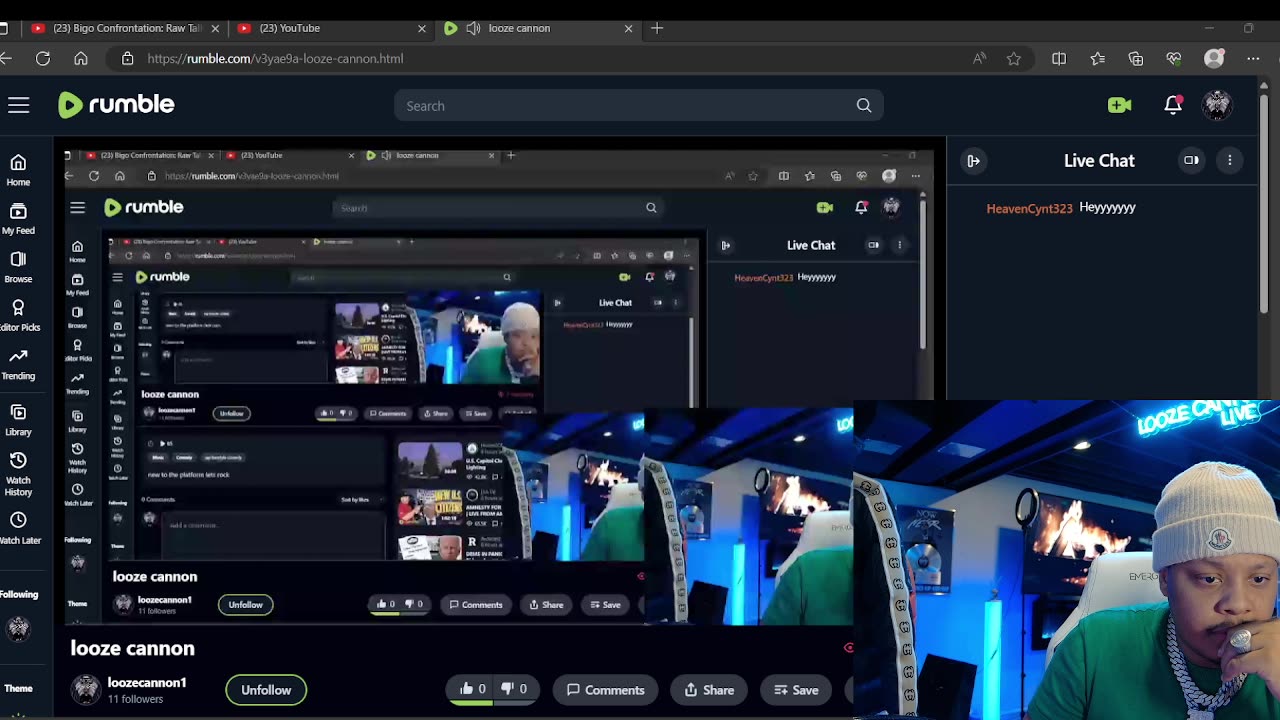Screen dimensions: 1280x720
Task: Open the followed channel avatar under Following
Action: [x=18, y=628]
